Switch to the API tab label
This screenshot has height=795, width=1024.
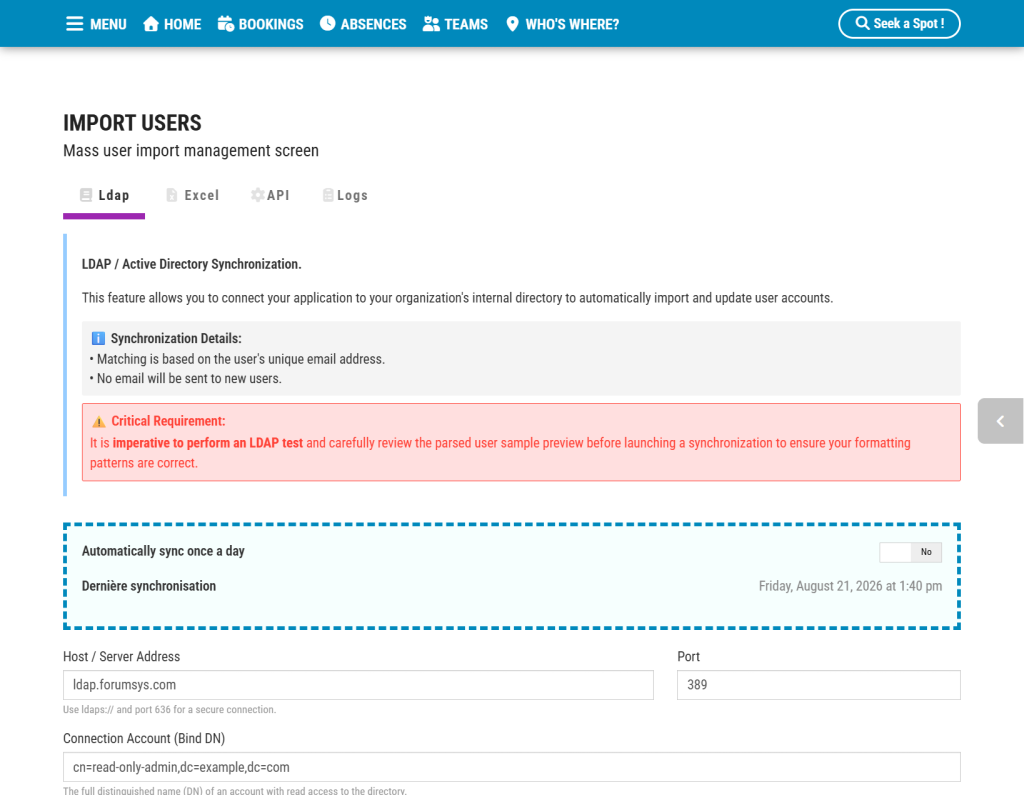coord(278,195)
